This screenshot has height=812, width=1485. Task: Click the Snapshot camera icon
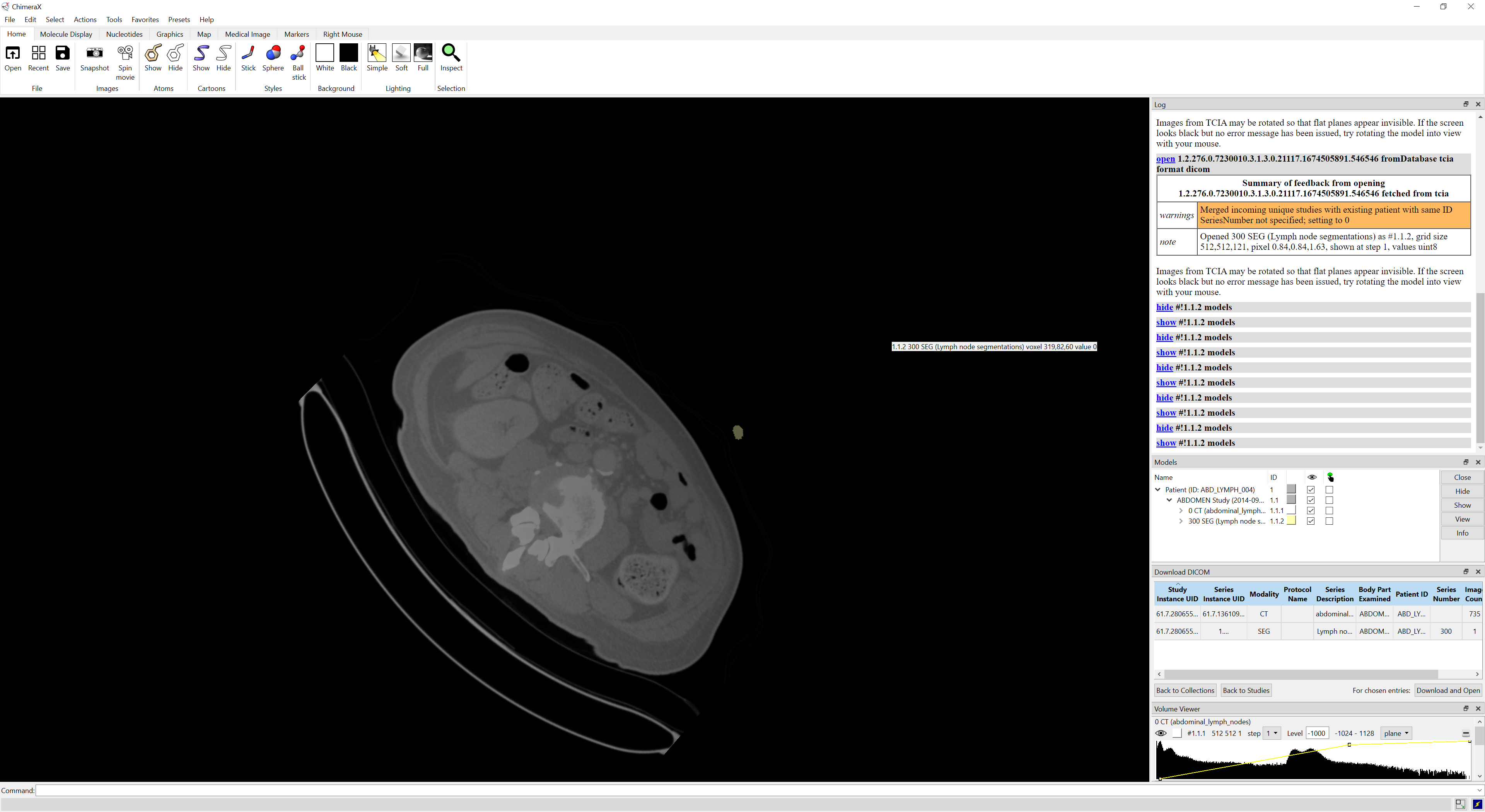(94, 54)
